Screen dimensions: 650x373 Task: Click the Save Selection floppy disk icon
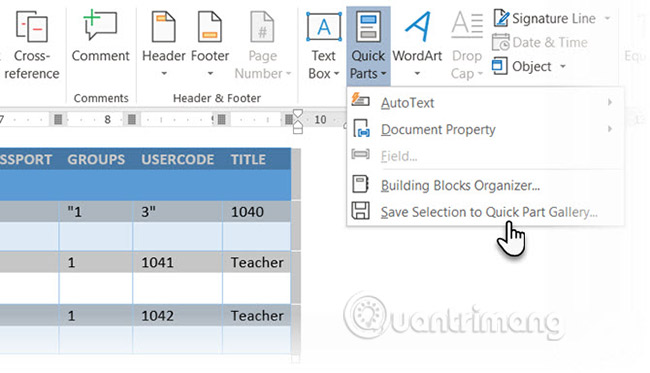tap(360, 211)
